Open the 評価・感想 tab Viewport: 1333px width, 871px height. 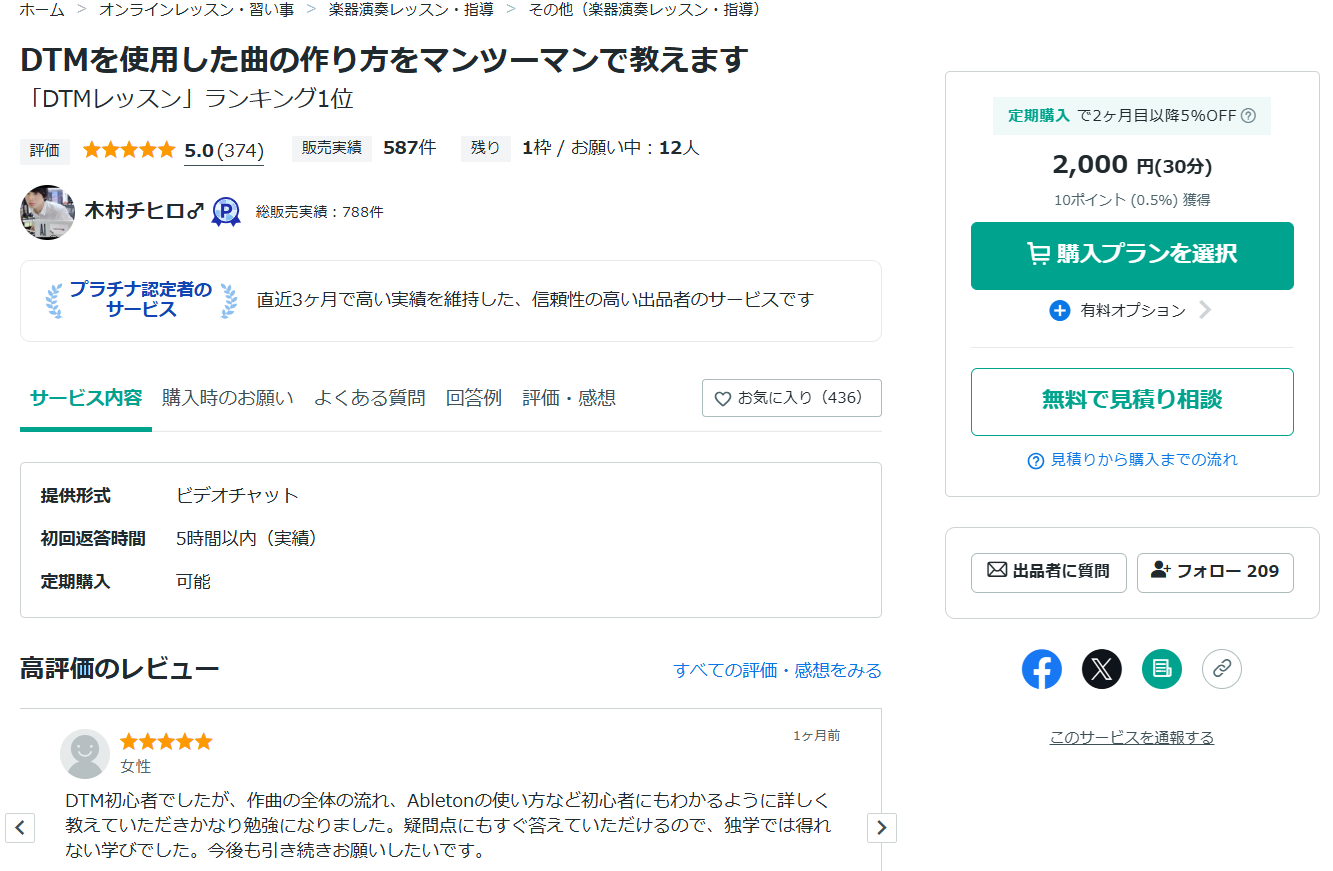point(568,398)
